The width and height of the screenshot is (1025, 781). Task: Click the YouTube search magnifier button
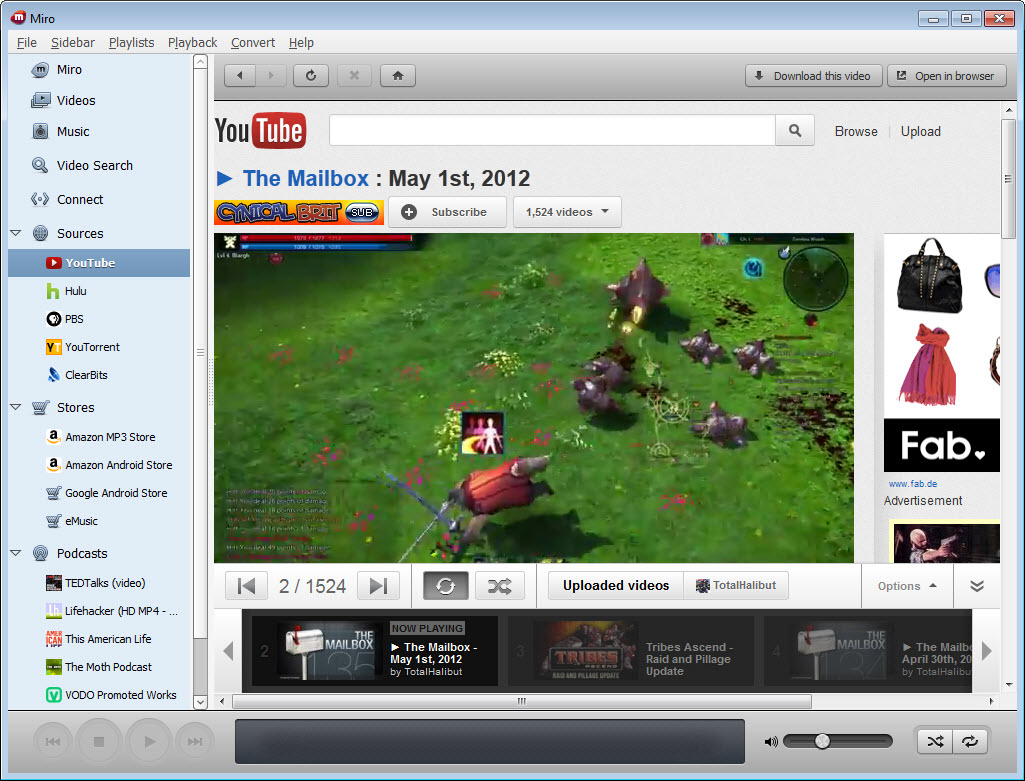click(x=794, y=131)
